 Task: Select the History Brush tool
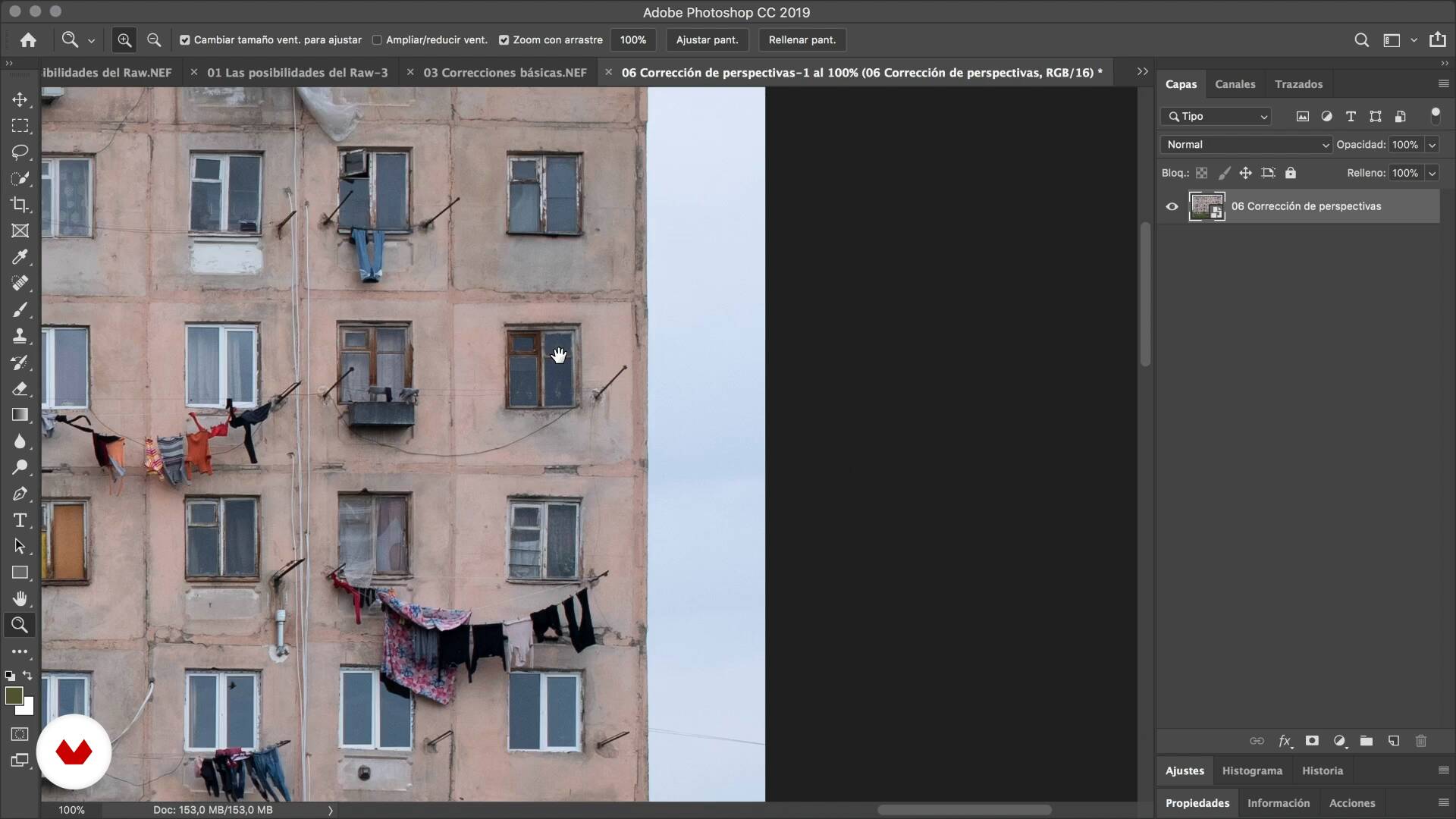point(20,362)
